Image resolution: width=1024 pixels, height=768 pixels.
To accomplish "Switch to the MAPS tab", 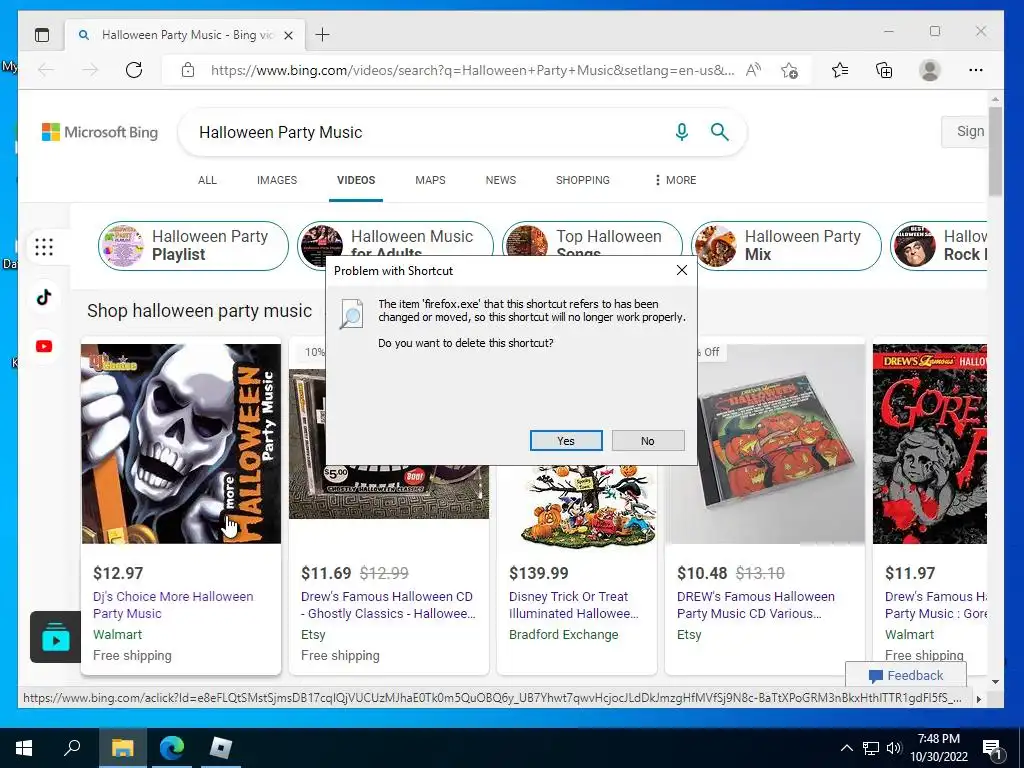I will pos(430,180).
